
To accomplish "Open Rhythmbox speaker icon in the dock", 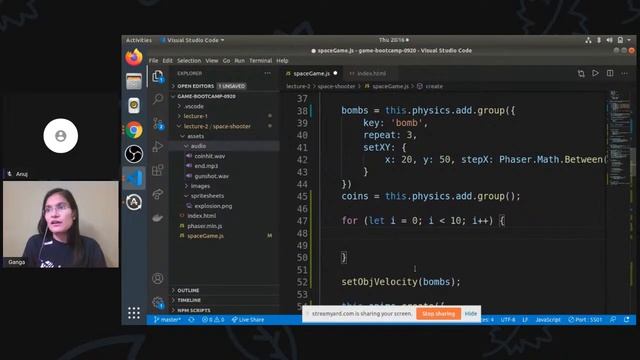I will click(x=134, y=106).
